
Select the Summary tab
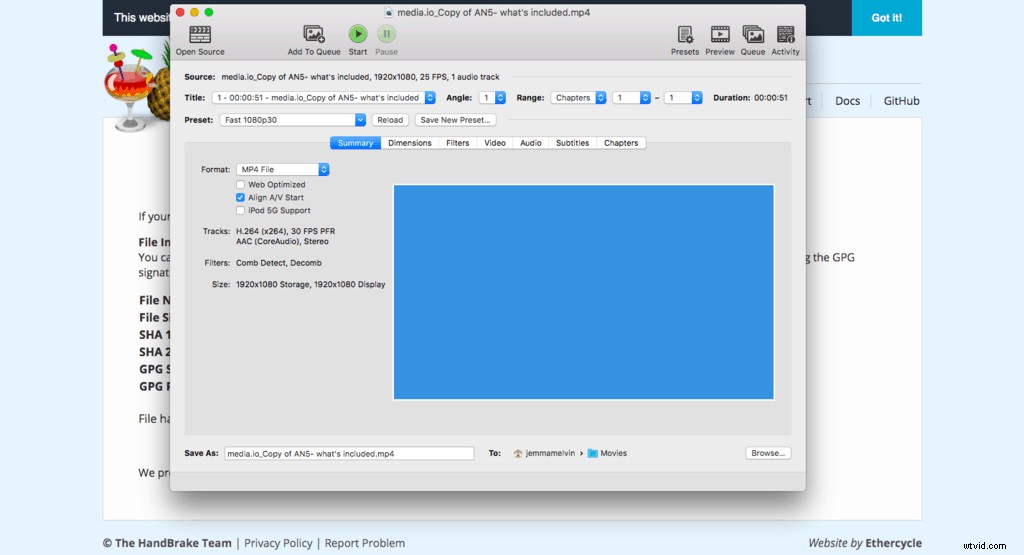(355, 143)
